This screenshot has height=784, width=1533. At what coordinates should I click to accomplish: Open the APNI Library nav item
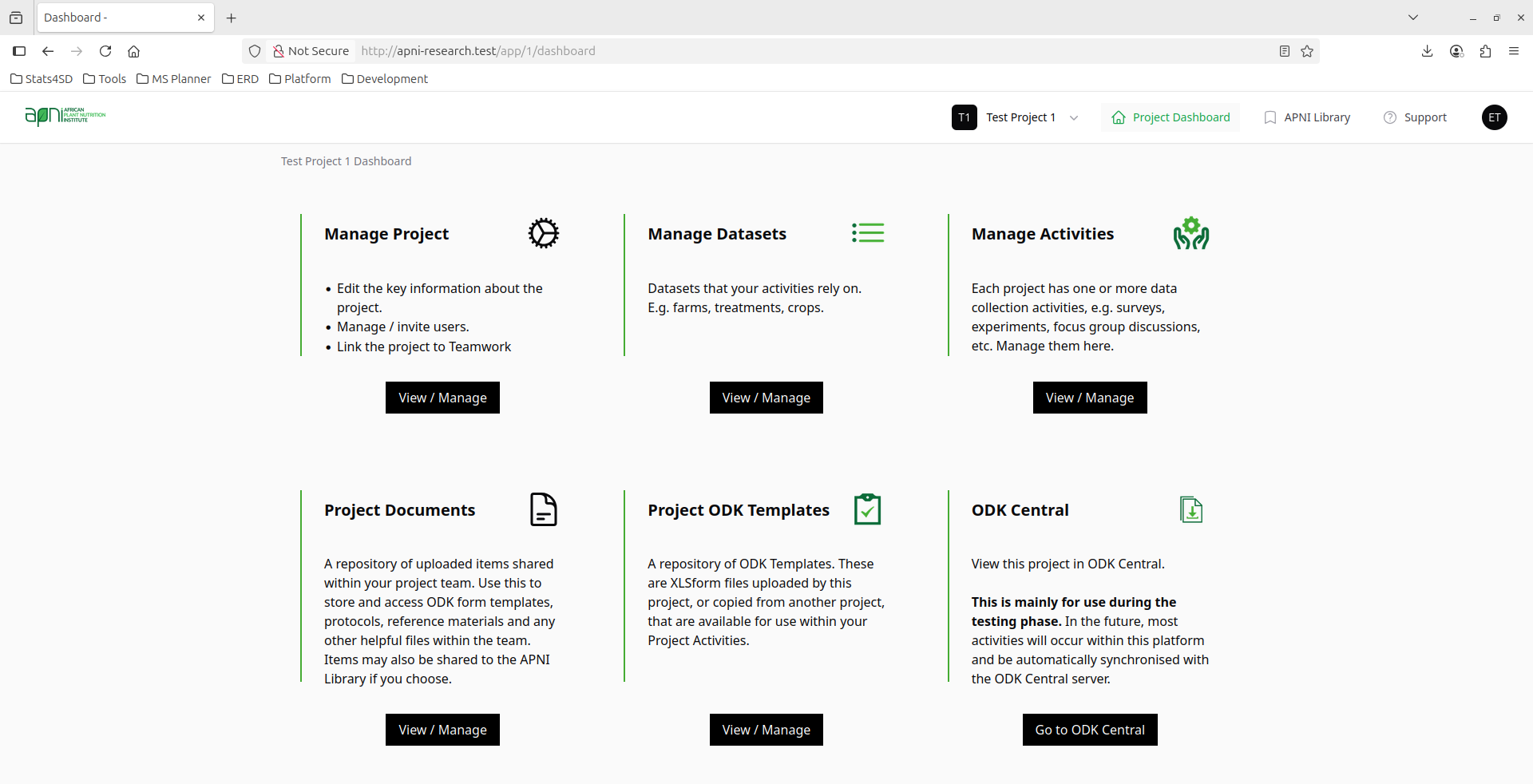pyautogui.click(x=1307, y=117)
